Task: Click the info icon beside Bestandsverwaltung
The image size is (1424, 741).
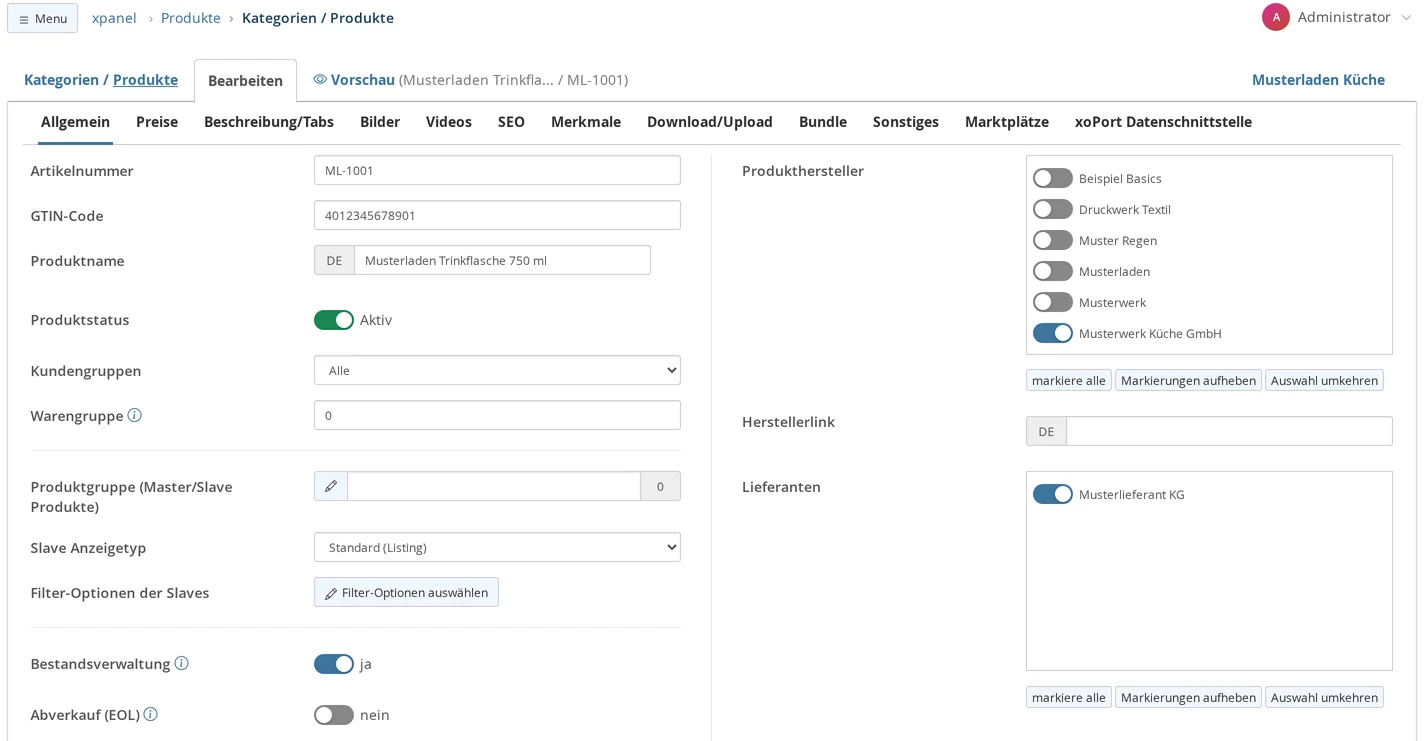Action: (182, 663)
